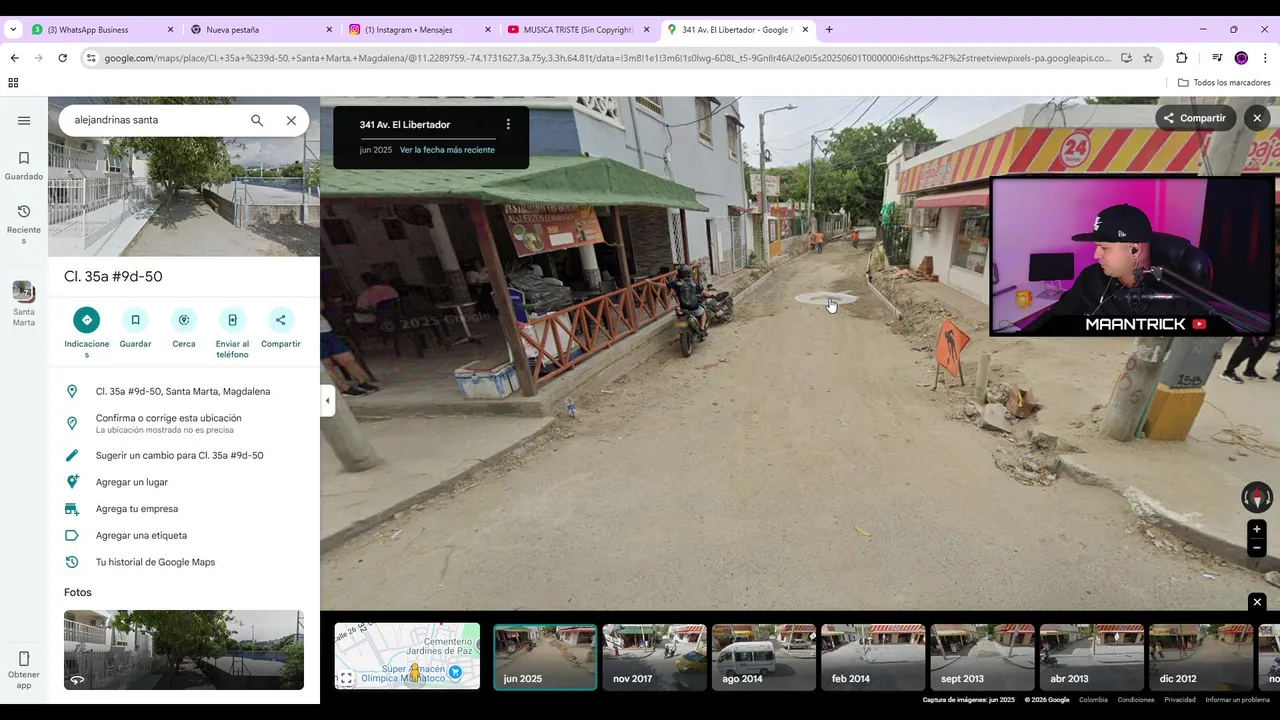Image resolution: width=1280 pixels, height=720 pixels.
Task: Click the Indicaciones directions button
Action: click(x=86, y=320)
